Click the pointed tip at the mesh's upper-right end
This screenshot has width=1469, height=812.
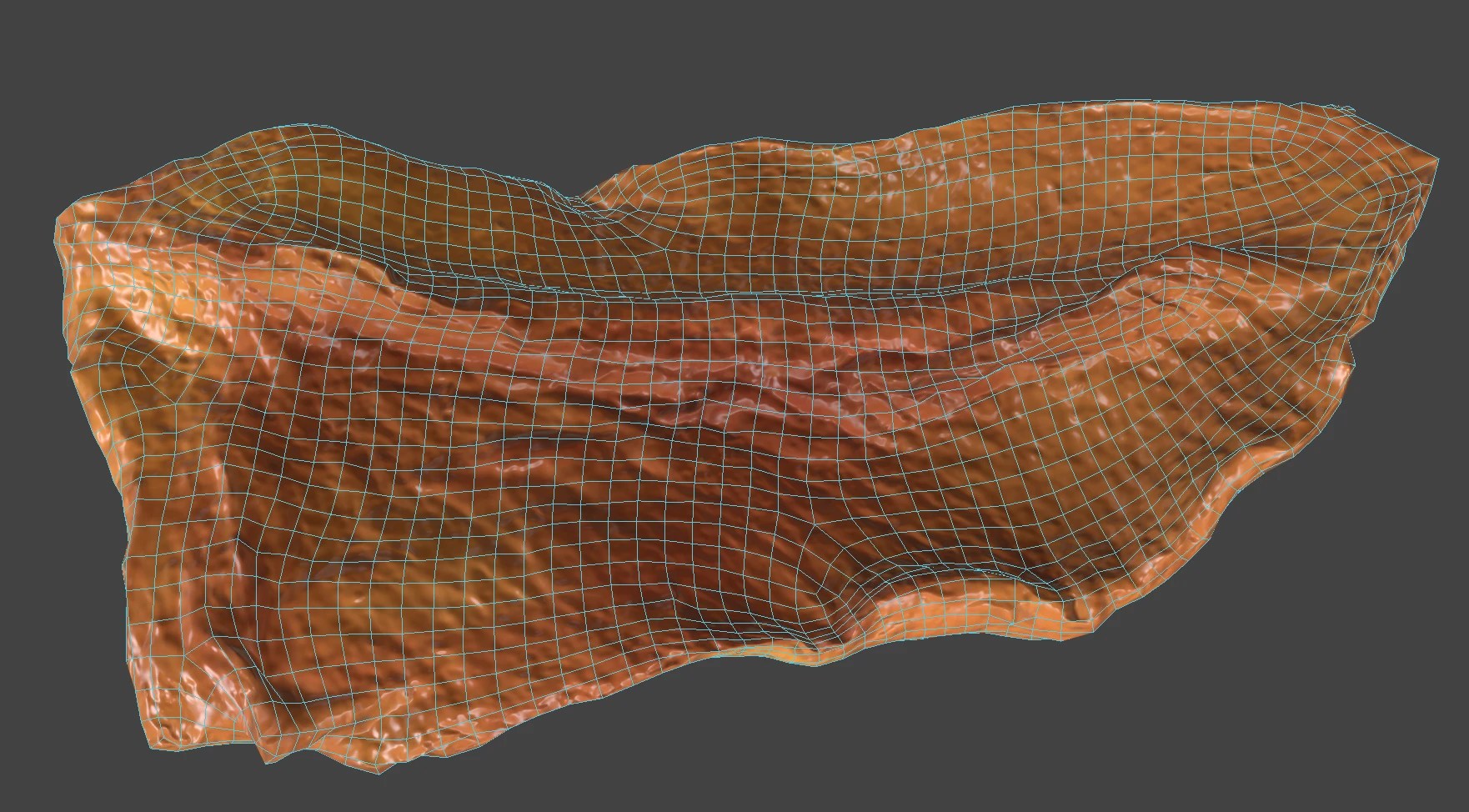coord(1436,157)
